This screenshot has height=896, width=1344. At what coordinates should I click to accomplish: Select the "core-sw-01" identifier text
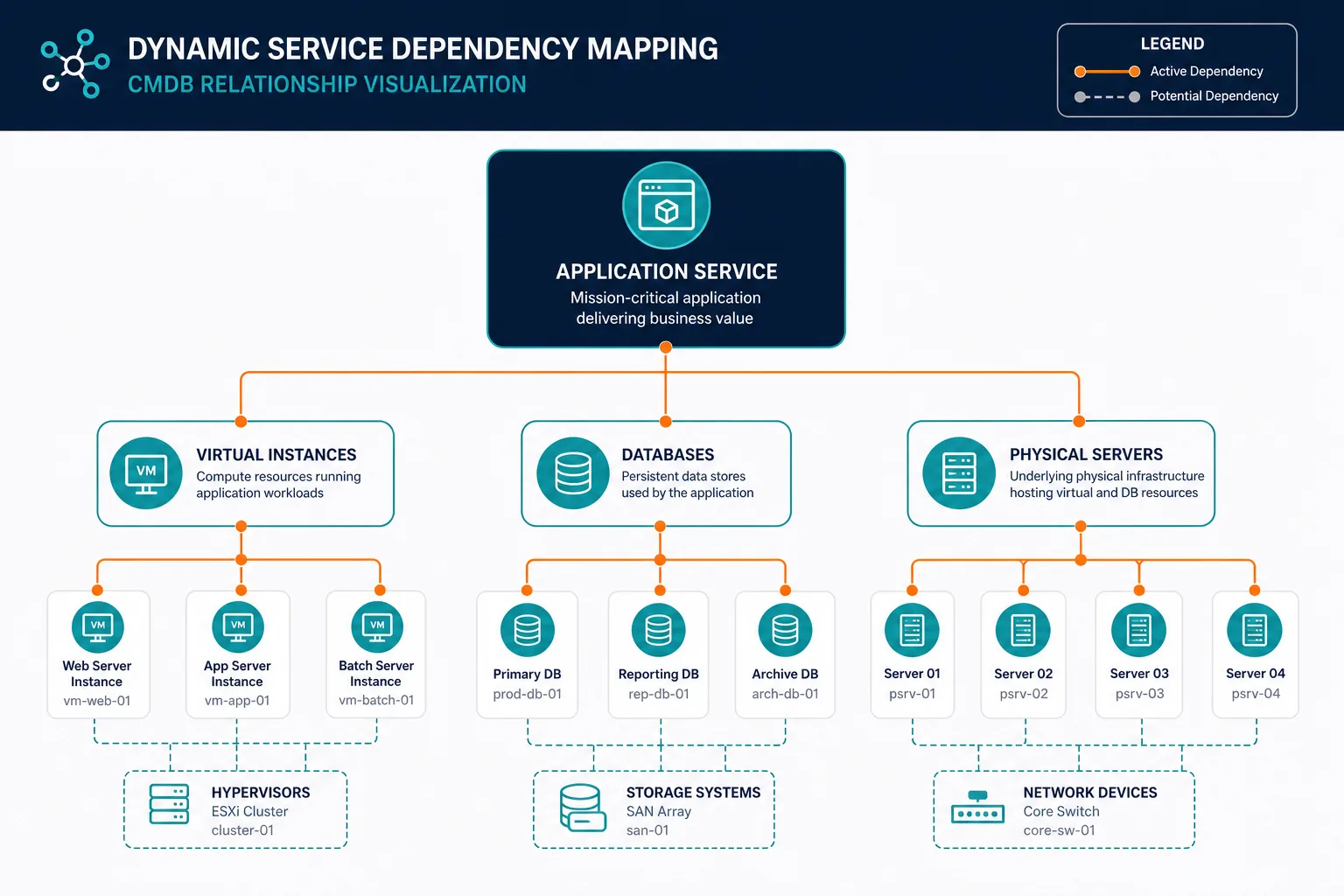(x=1060, y=830)
